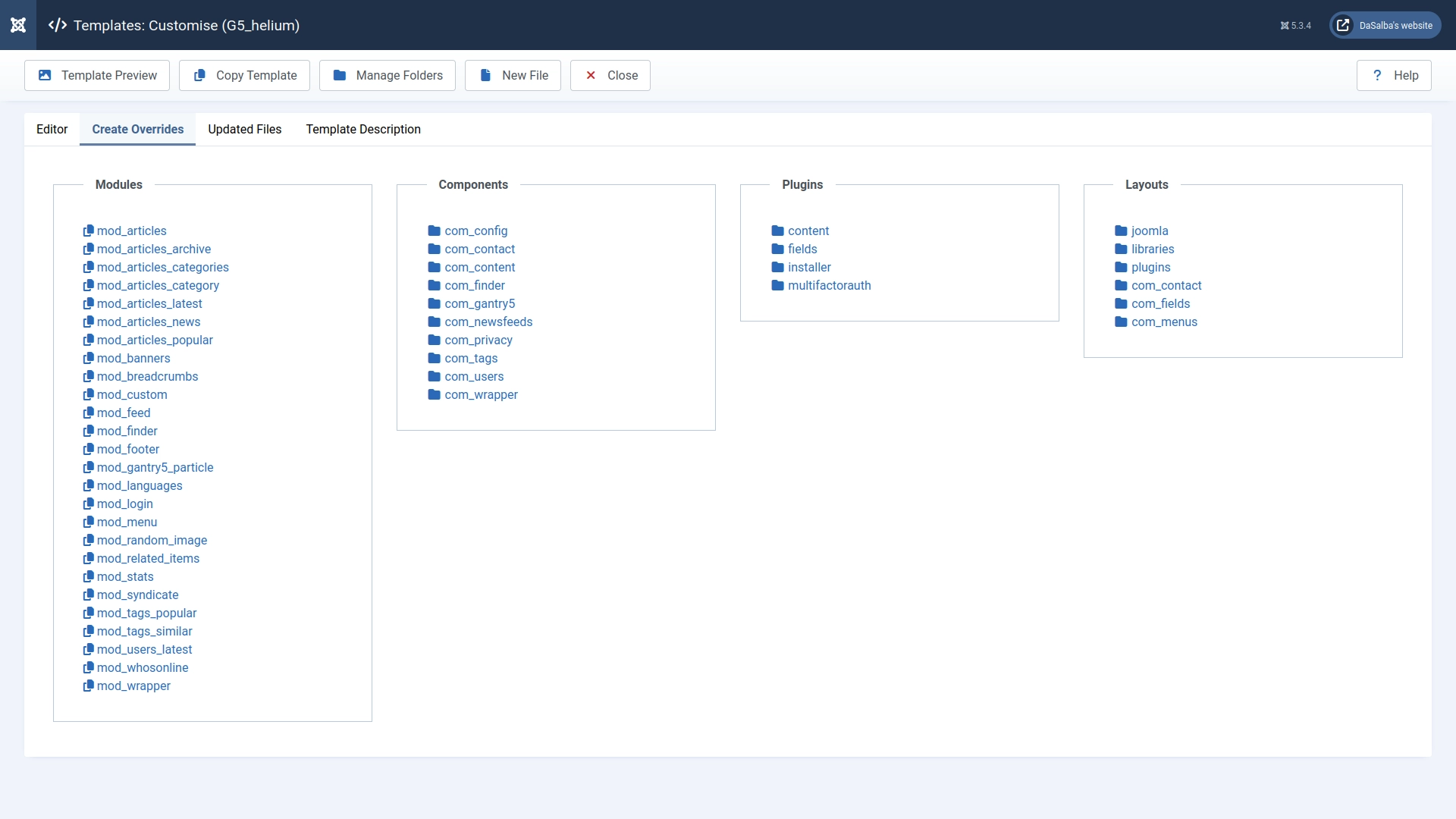This screenshot has height=819, width=1456.
Task: Open DaSalba's website via external link icon
Action: coord(1343,25)
